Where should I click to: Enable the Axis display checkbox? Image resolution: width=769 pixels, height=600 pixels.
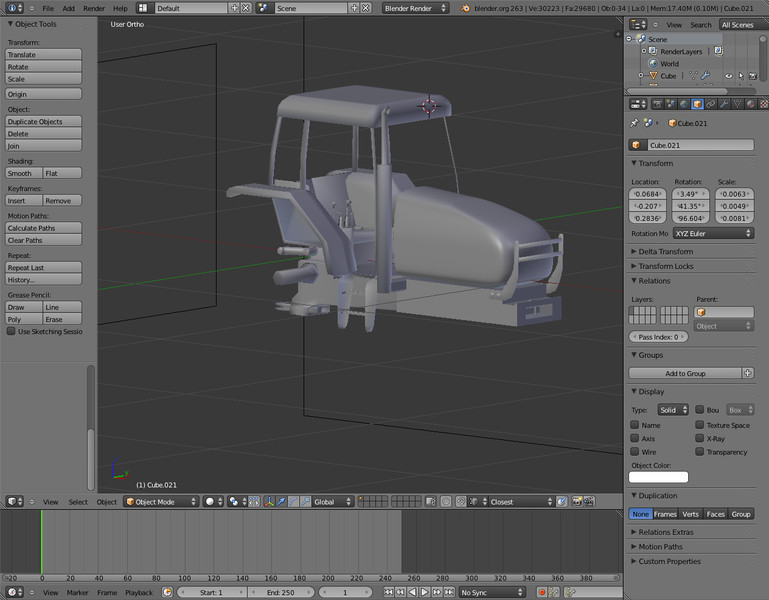635,438
